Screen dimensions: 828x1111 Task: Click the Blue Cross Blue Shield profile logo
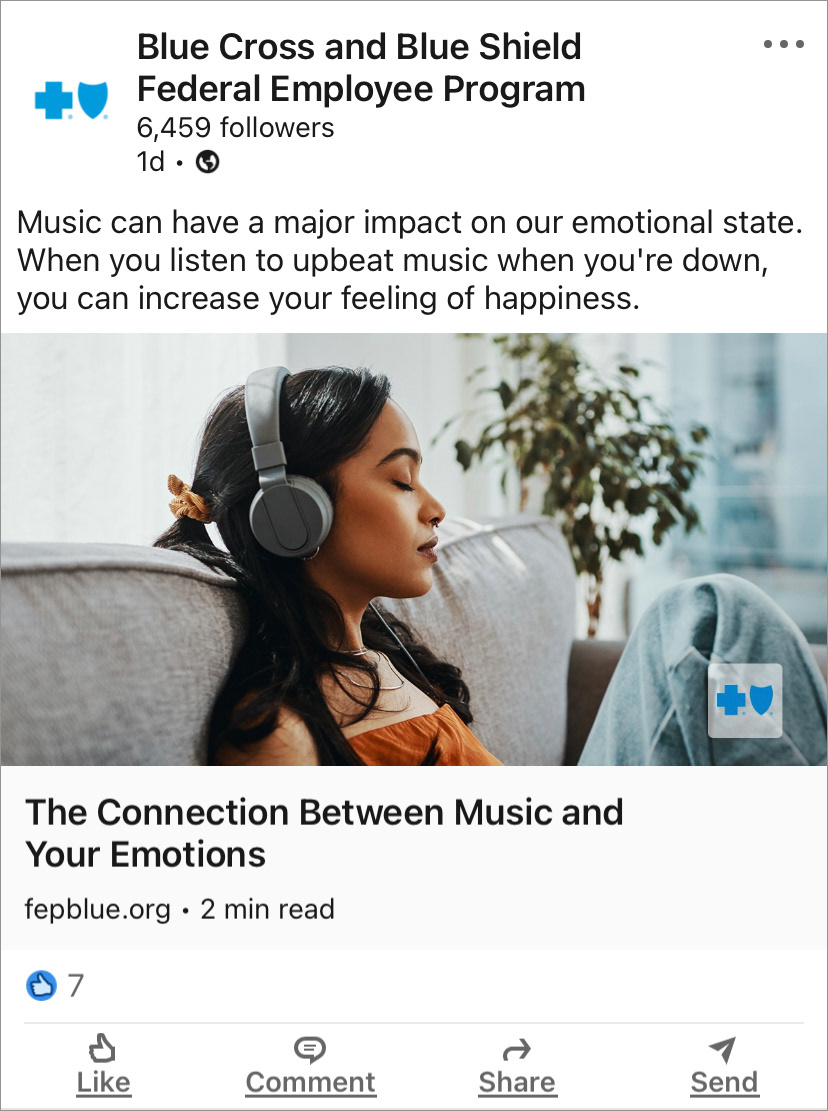pos(72,100)
